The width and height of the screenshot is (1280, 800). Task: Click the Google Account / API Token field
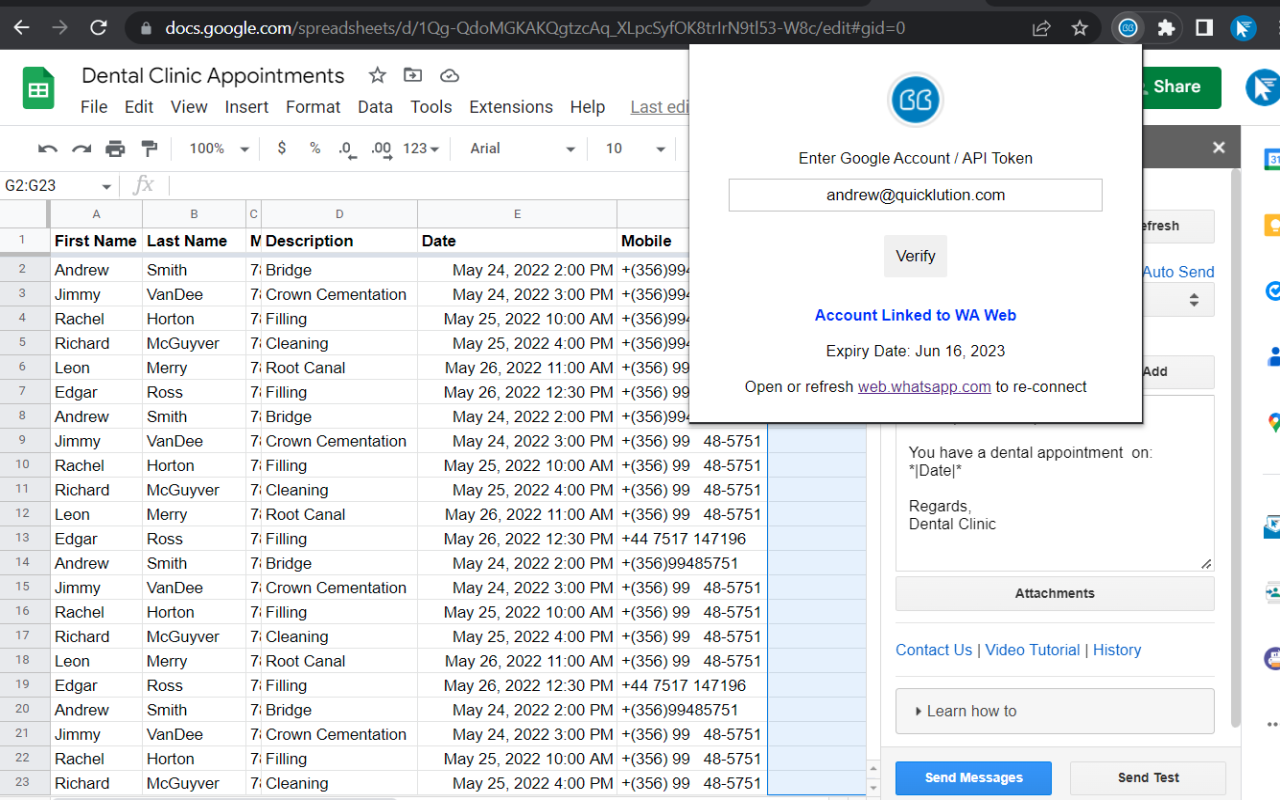915,195
